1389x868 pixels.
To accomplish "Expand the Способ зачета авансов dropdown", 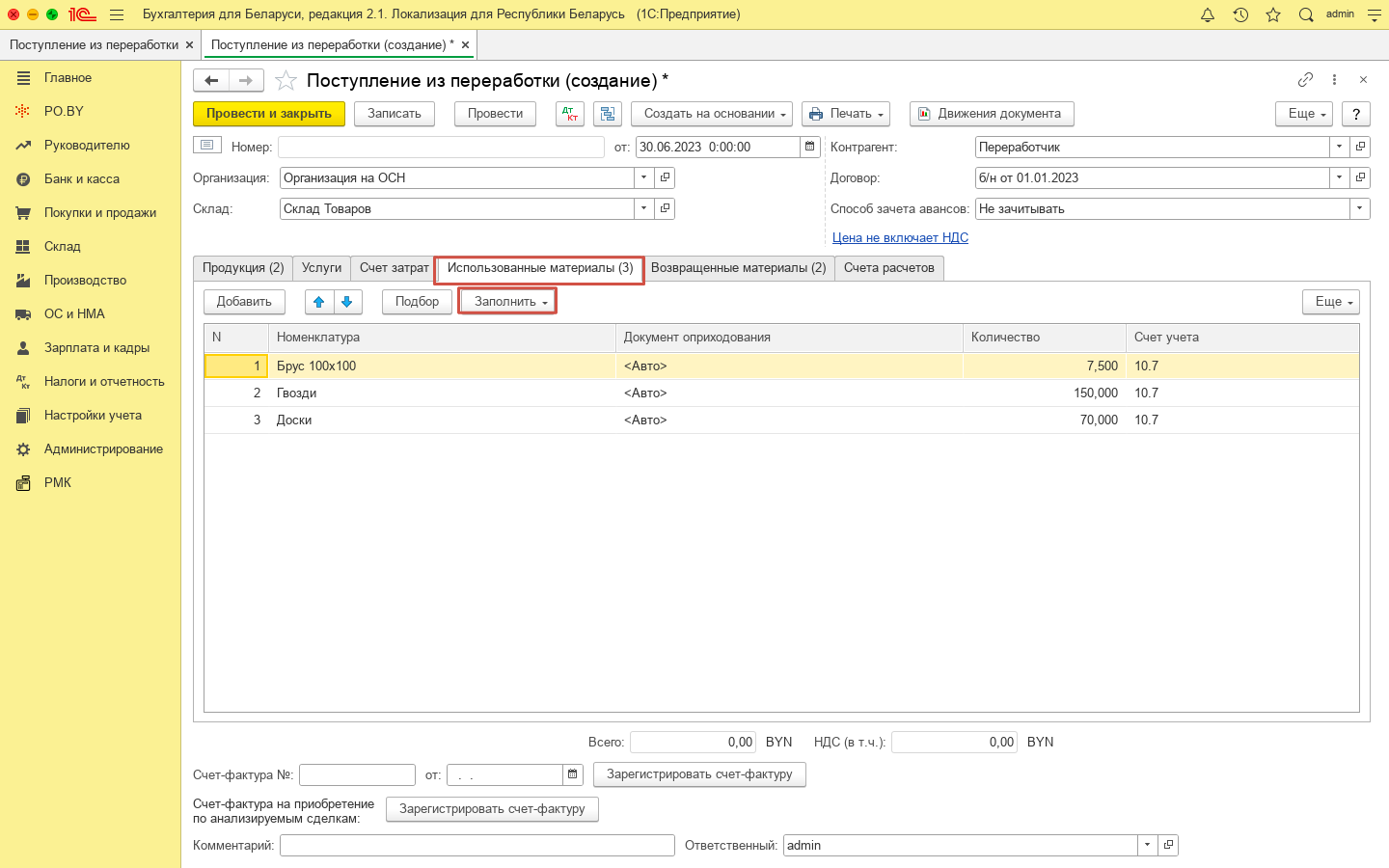I will click(1359, 208).
